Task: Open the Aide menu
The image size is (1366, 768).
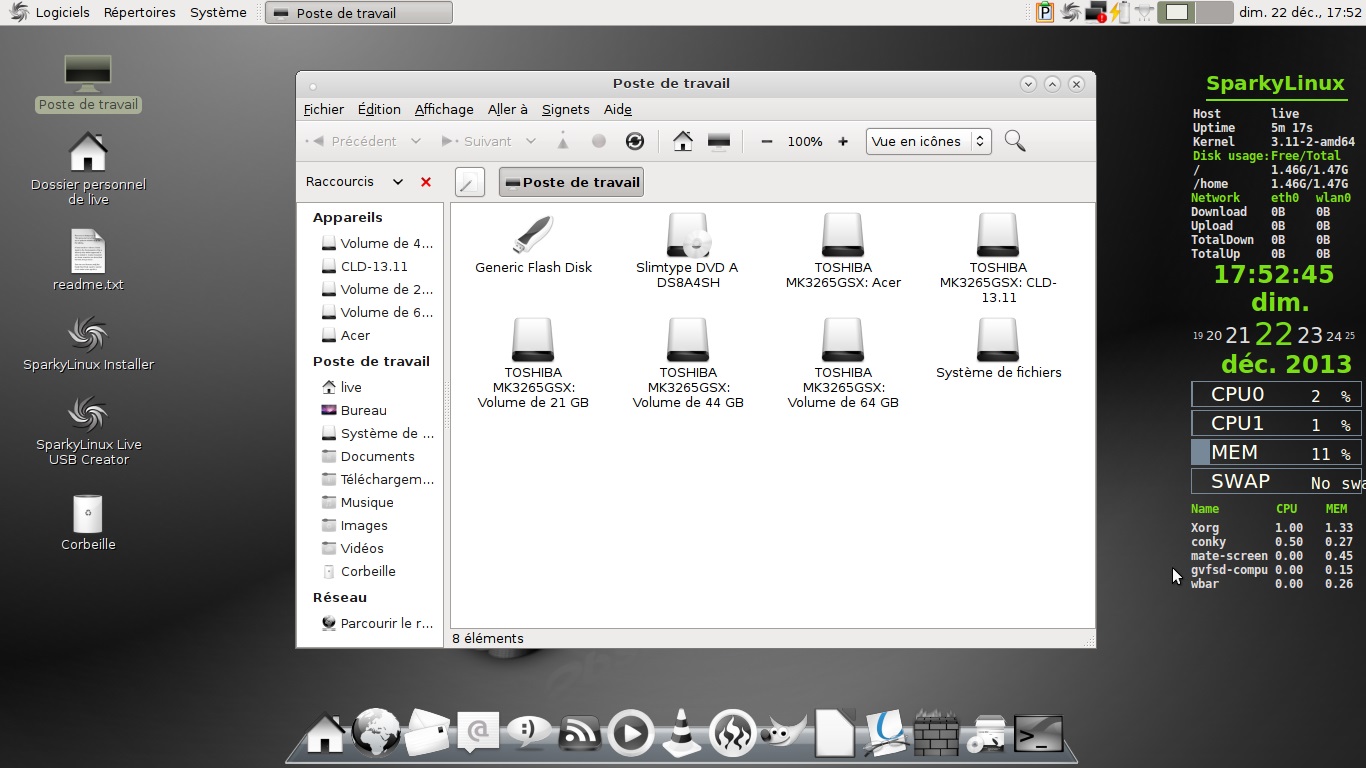Action: 618,109
